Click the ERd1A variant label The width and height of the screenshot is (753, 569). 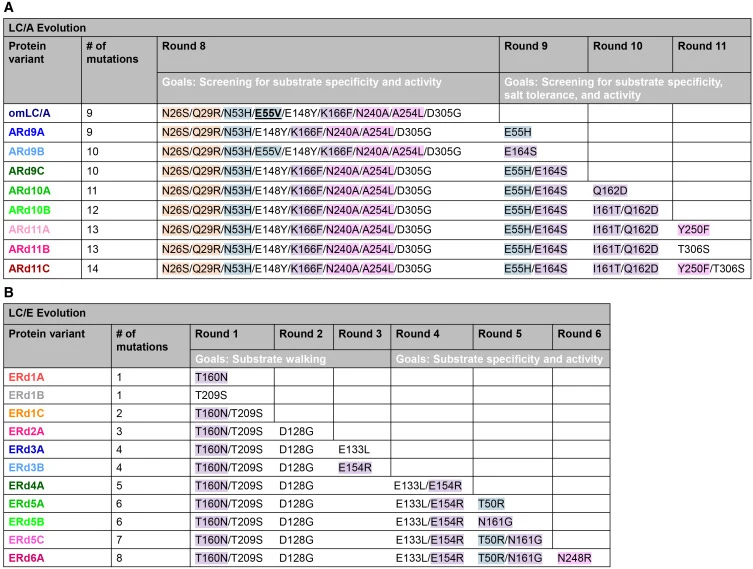tap(26, 377)
